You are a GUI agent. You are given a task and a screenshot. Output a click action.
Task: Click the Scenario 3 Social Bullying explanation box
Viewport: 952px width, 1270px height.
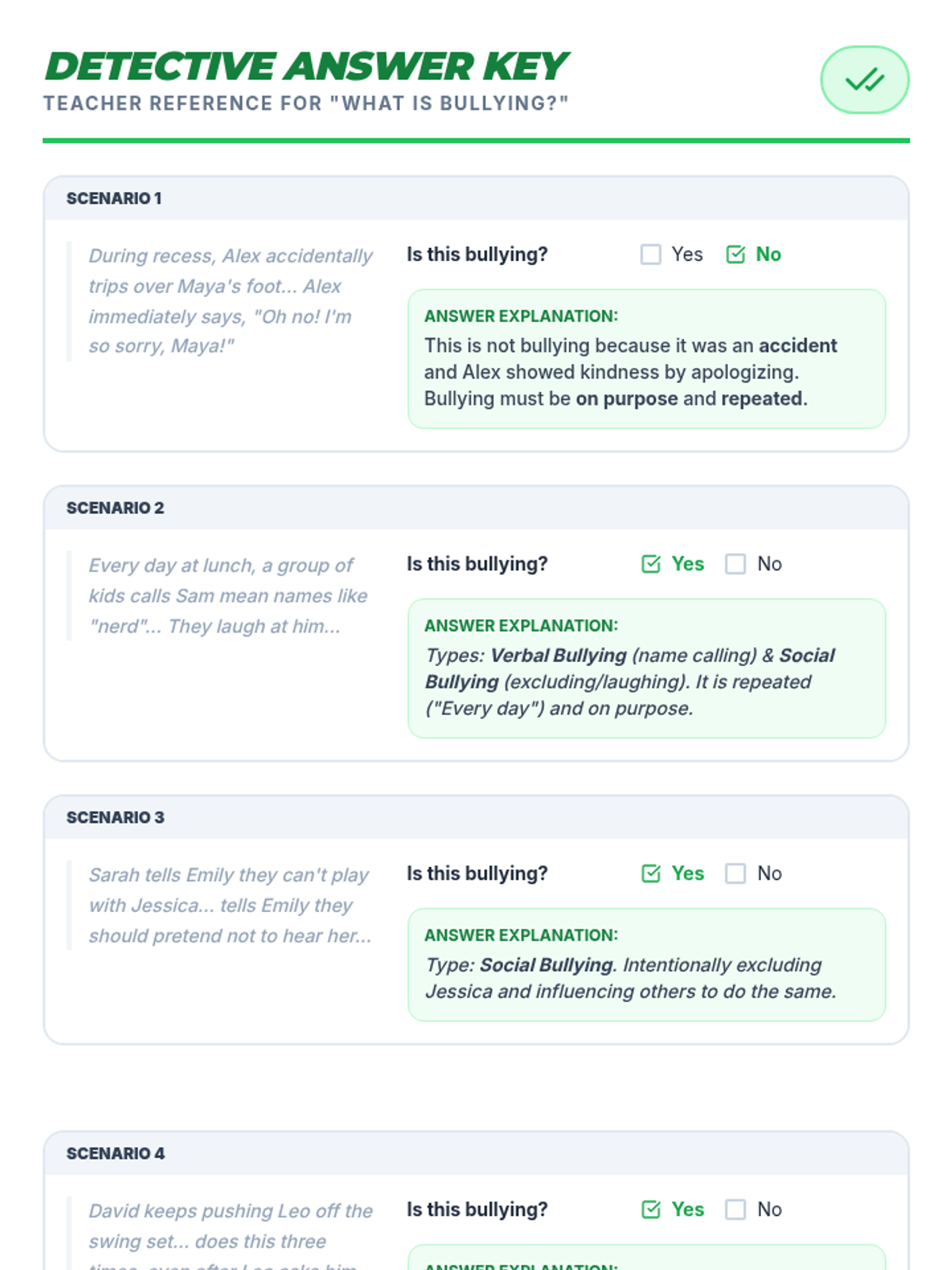647,964
